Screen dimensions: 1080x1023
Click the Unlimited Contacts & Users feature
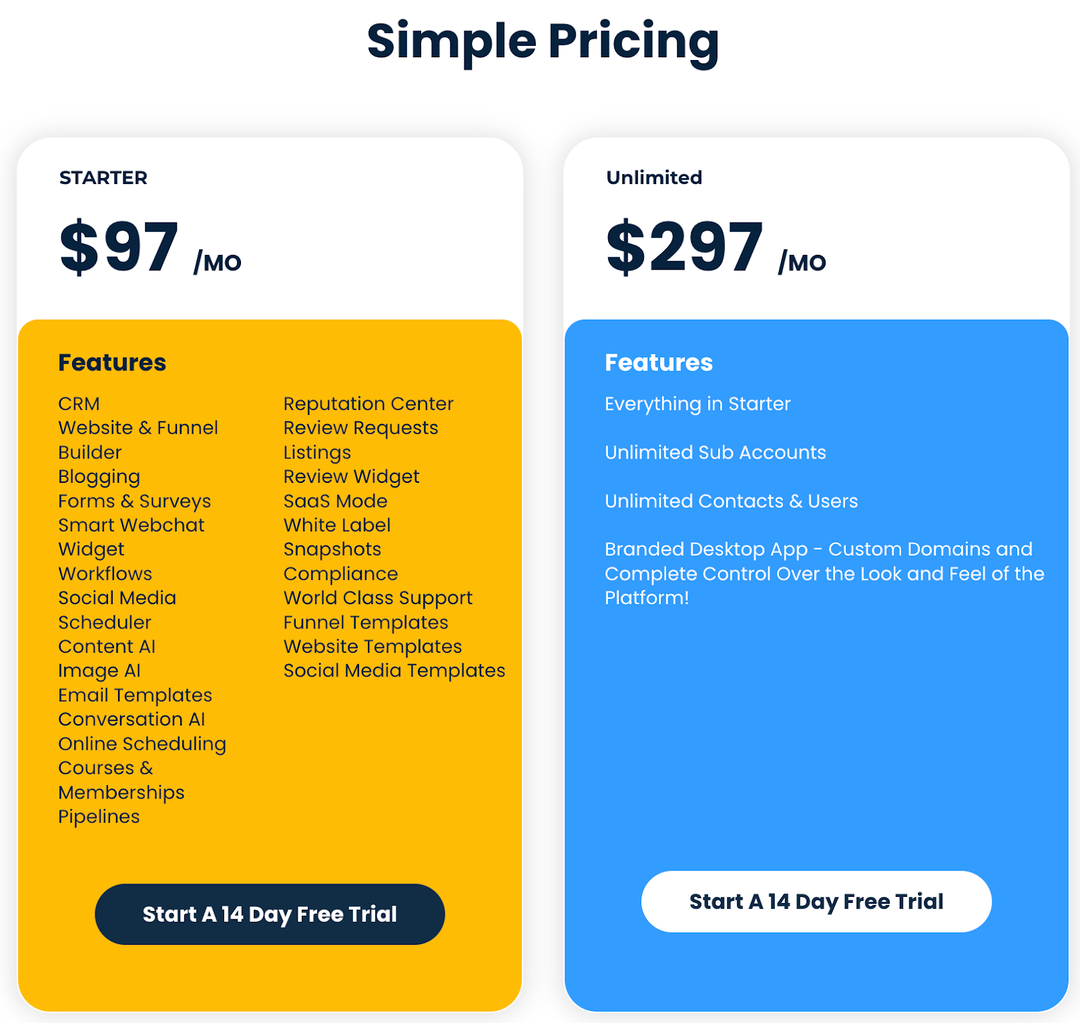731,501
